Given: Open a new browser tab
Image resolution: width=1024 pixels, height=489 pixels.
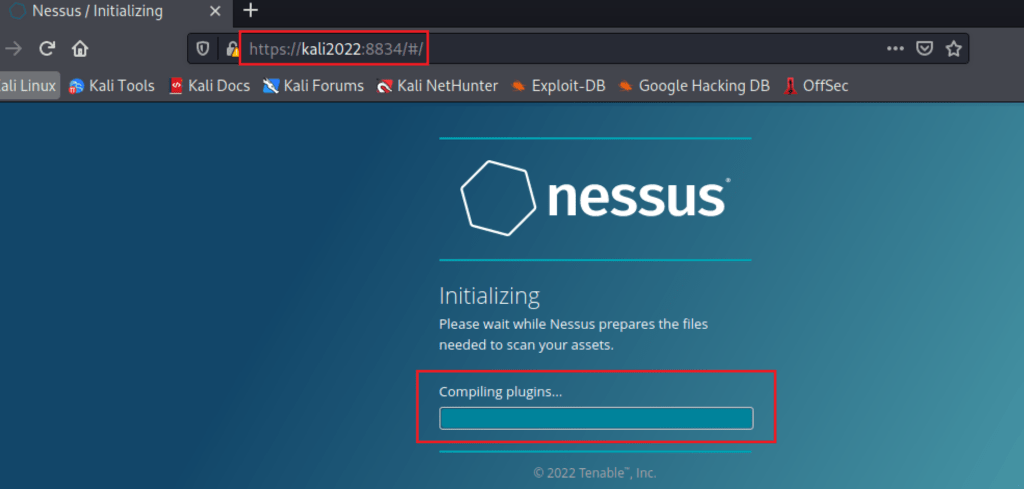Looking at the screenshot, I should click(x=250, y=10).
